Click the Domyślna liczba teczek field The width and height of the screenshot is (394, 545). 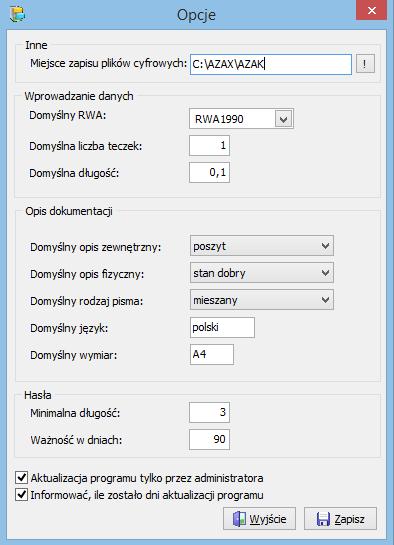click(x=210, y=145)
